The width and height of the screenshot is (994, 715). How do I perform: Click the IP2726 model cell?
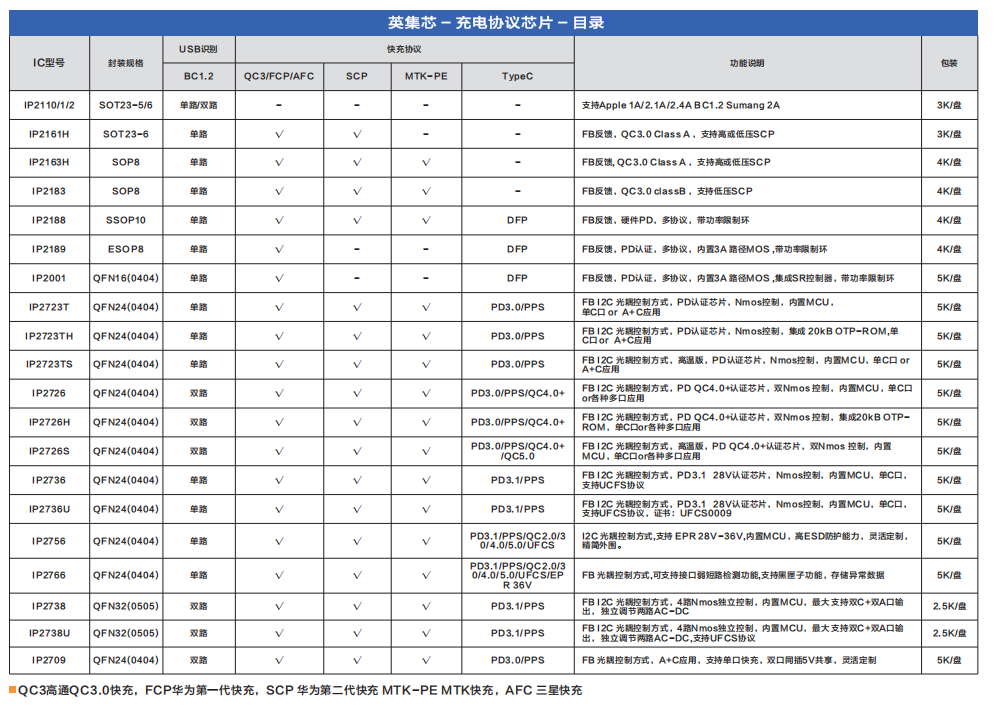[x=49, y=393]
